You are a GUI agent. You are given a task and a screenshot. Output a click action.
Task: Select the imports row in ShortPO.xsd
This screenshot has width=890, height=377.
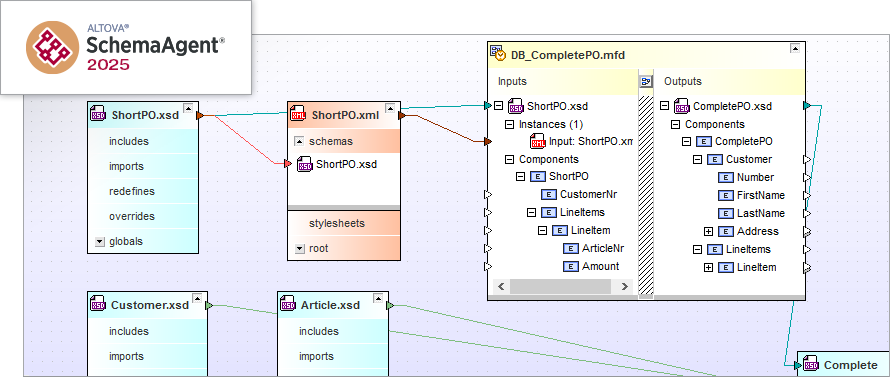143,166
